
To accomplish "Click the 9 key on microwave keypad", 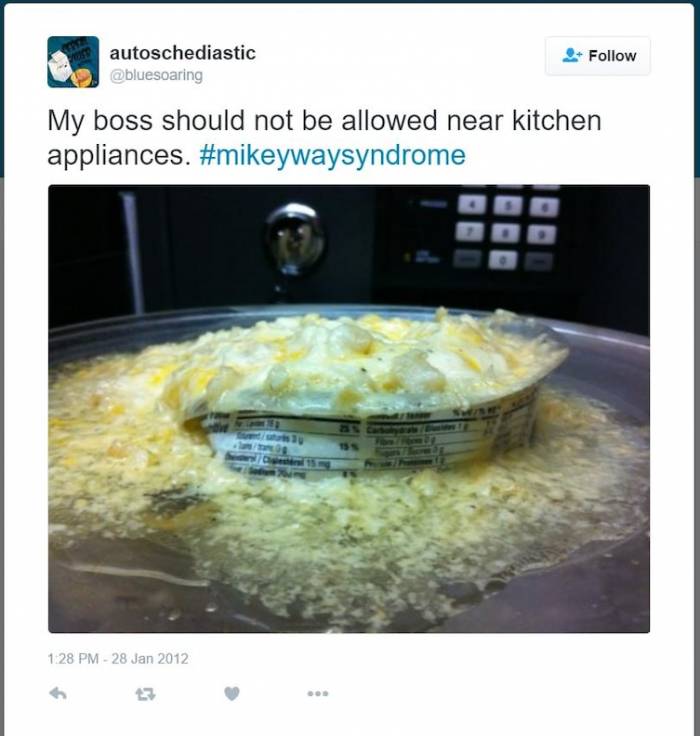I will pyautogui.click(x=541, y=234).
